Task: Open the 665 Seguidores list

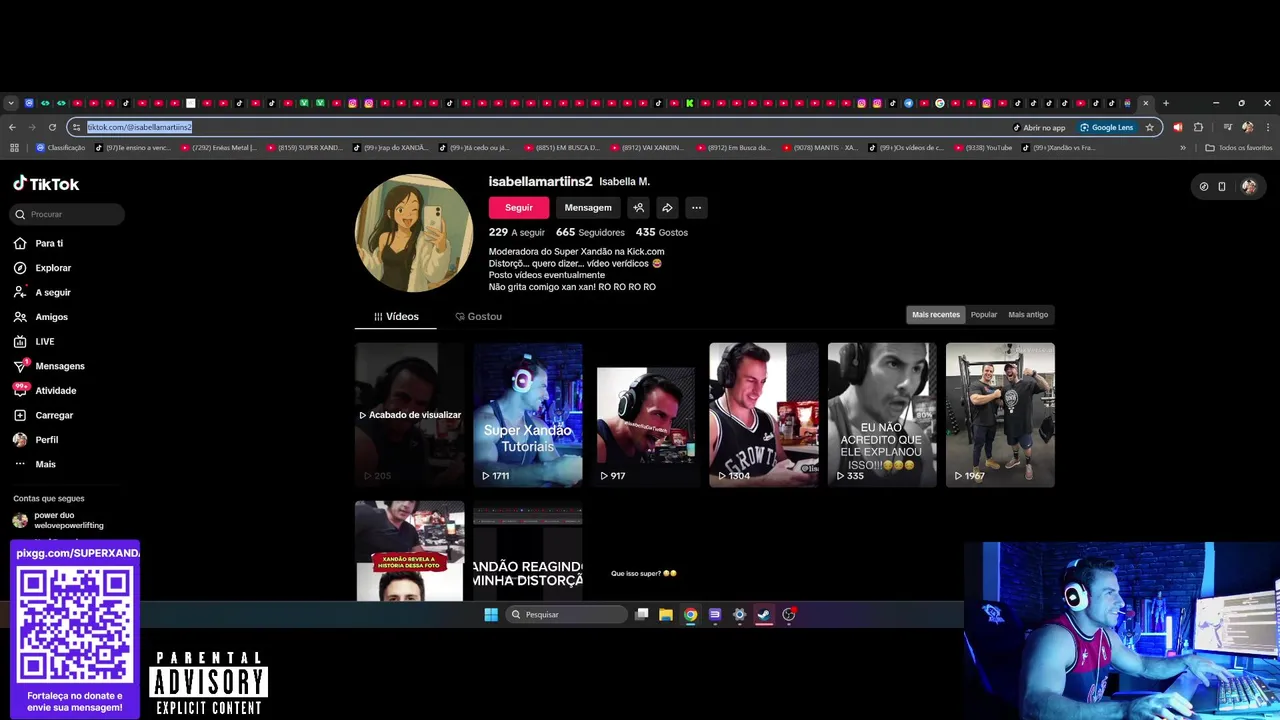Action: click(590, 232)
